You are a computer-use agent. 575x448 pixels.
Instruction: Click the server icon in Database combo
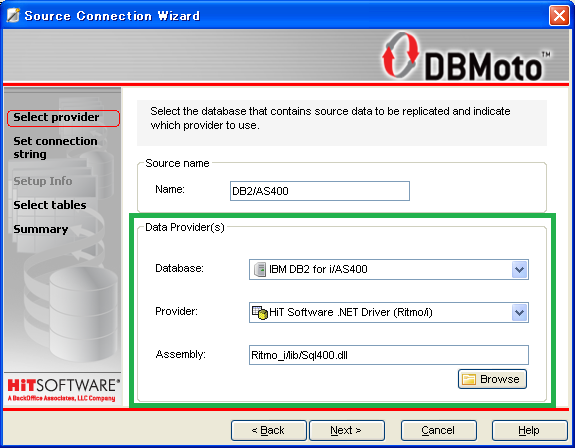coord(260,269)
